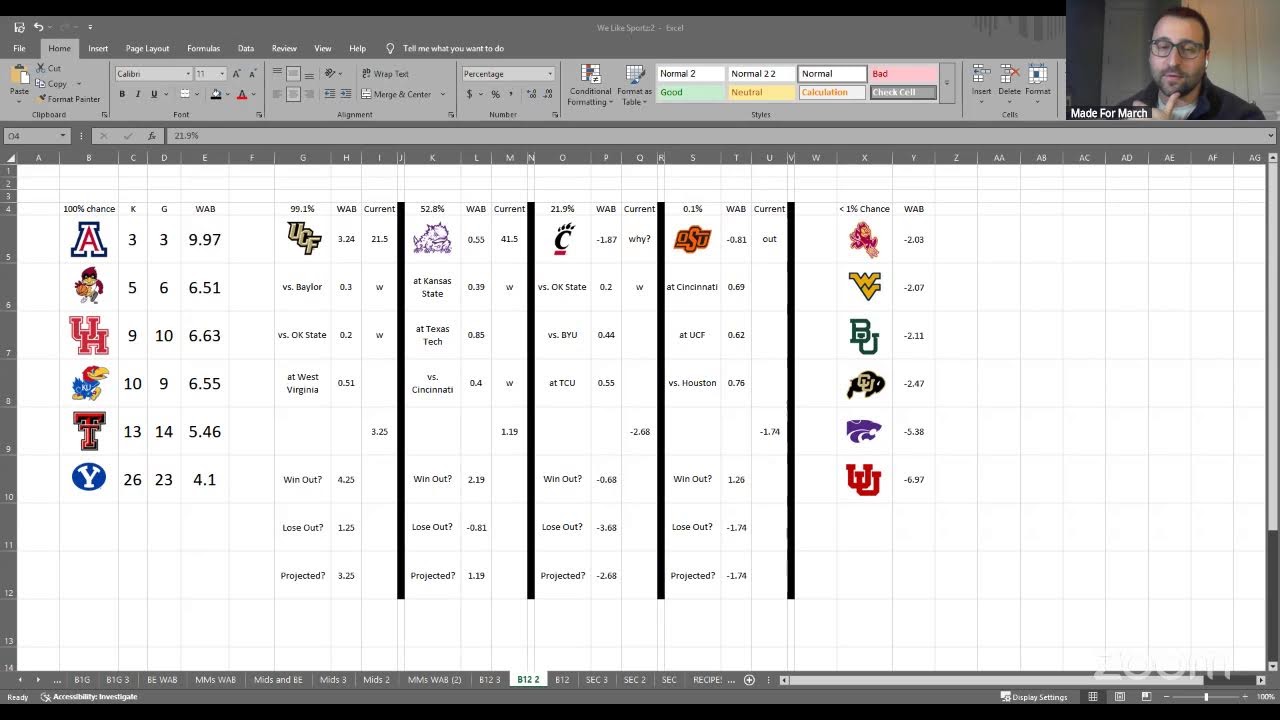Apply Percent Style to the cell
This screenshot has height=720, width=1280.
click(495, 94)
